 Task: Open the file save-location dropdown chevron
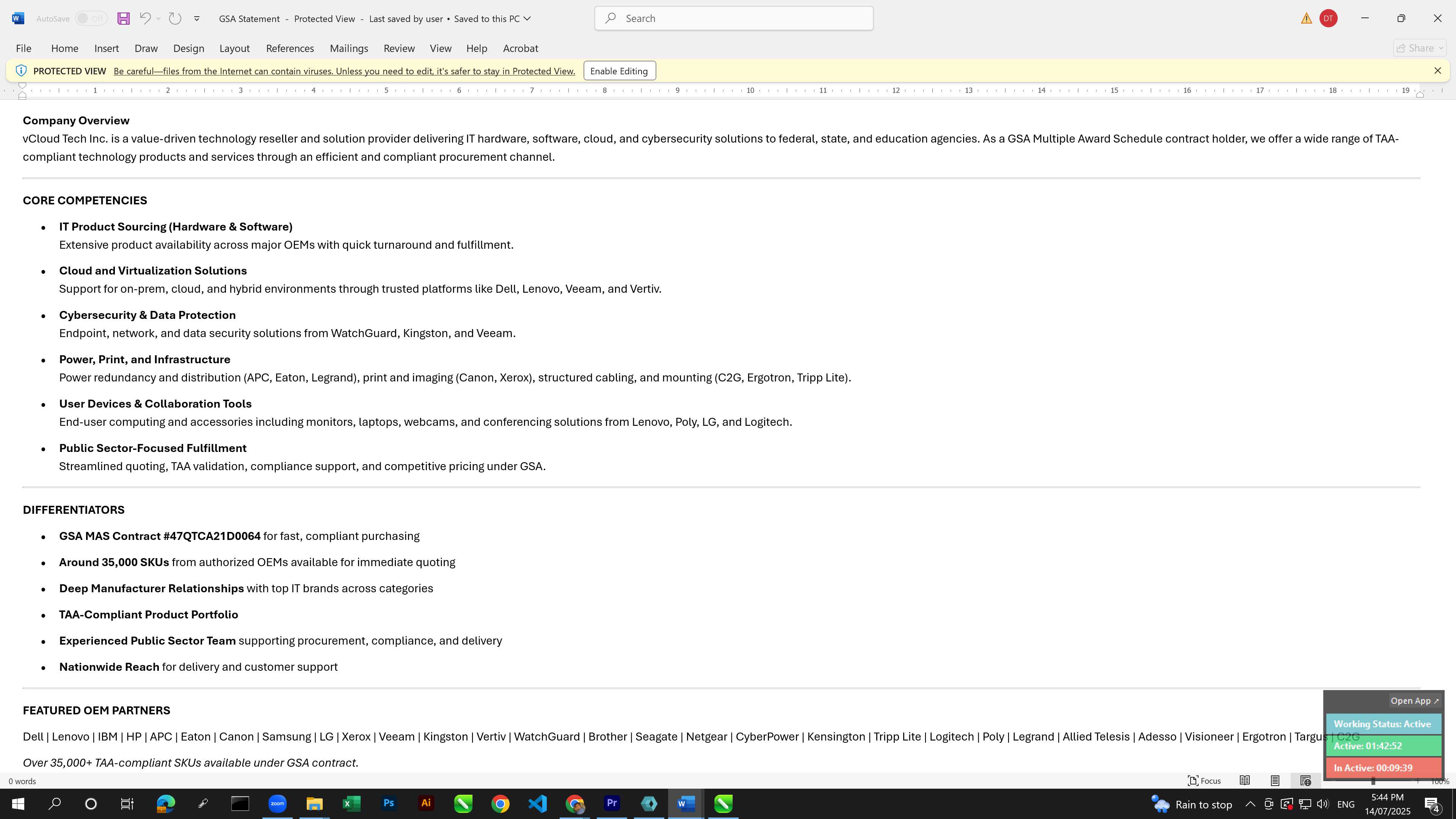527,18
